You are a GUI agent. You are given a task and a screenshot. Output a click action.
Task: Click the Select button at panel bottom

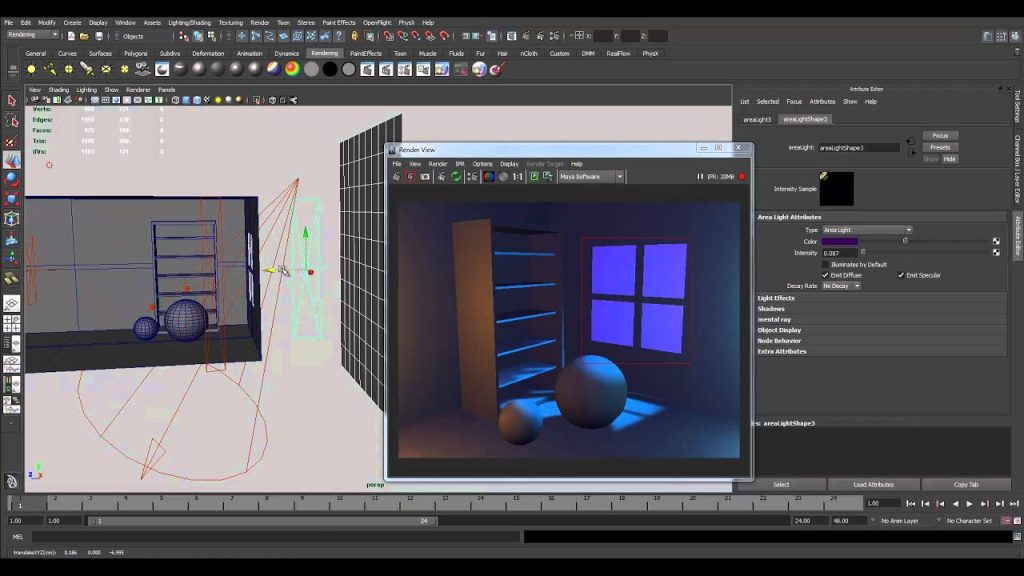click(x=781, y=485)
